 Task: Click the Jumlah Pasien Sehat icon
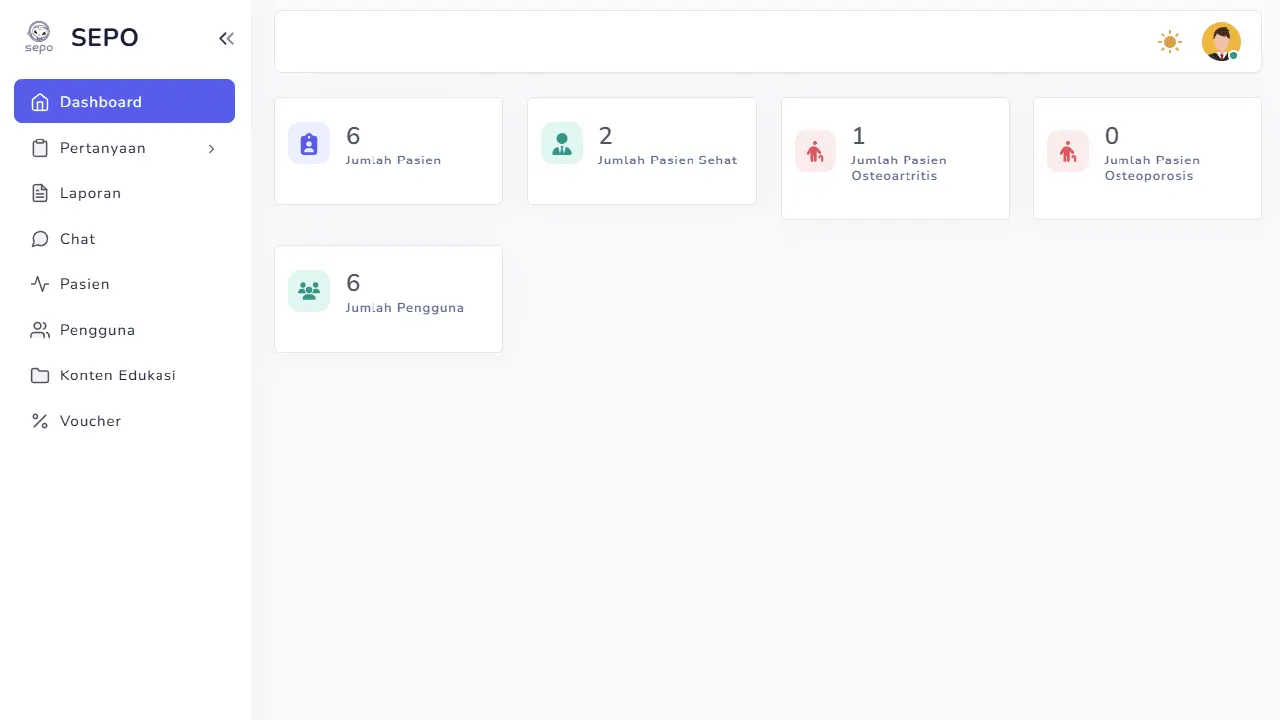click(562, 143)
